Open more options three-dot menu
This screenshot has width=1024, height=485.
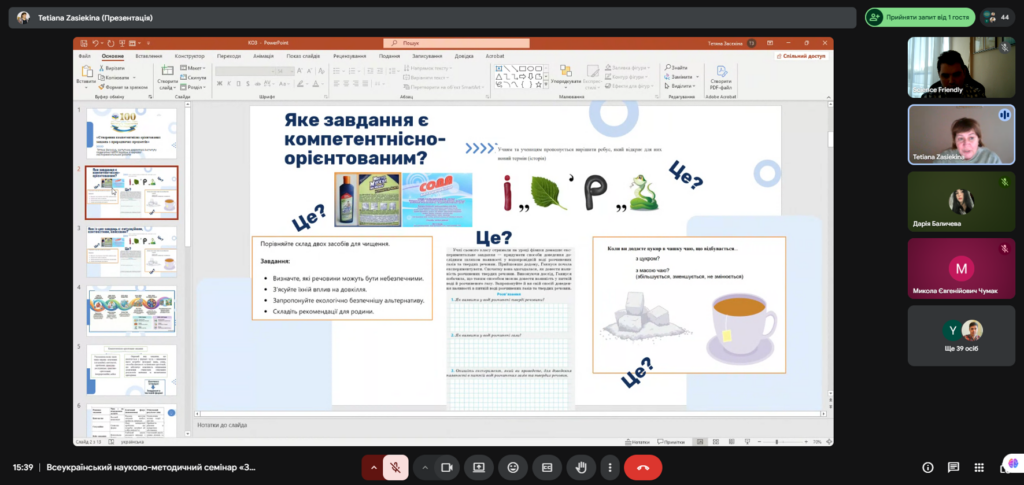click(x=610, y=467)
